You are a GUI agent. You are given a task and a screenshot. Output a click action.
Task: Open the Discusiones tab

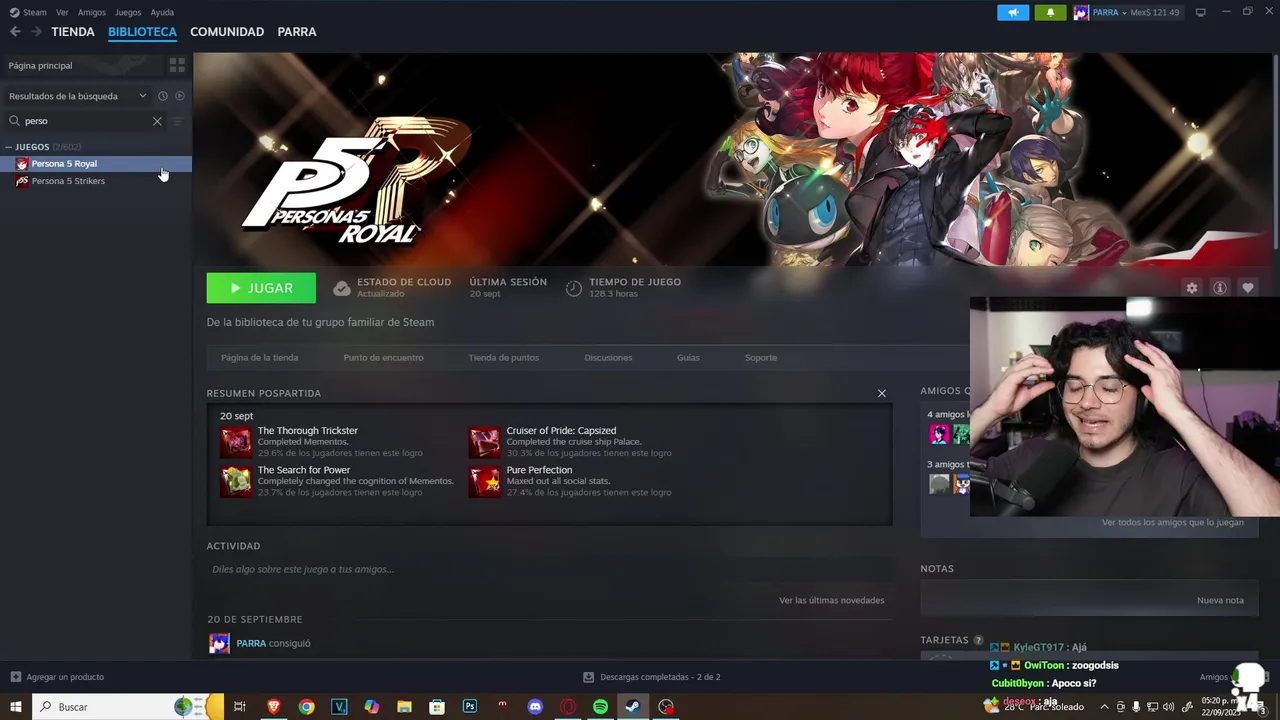point(608,358)
